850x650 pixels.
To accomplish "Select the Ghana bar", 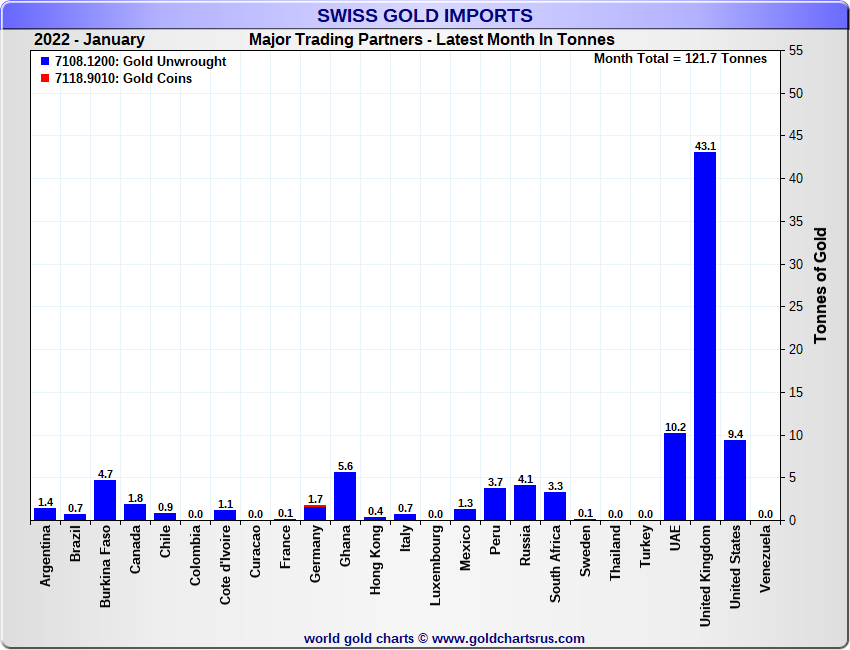I will tap(345, 496).
